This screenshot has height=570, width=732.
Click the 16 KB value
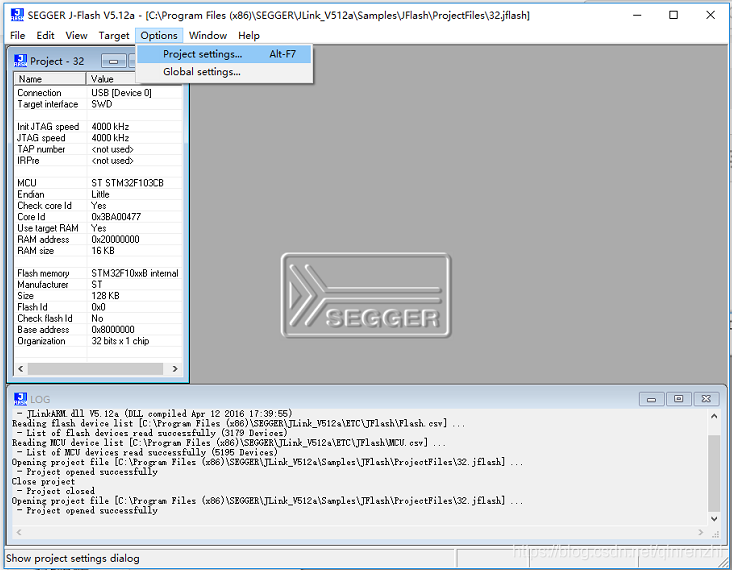tap(103, 251)
